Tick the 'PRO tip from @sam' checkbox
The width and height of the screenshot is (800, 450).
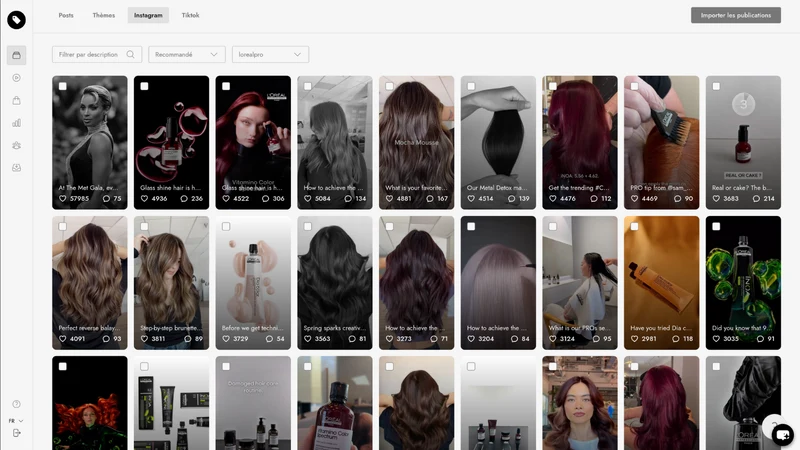[x=634, y=86]
